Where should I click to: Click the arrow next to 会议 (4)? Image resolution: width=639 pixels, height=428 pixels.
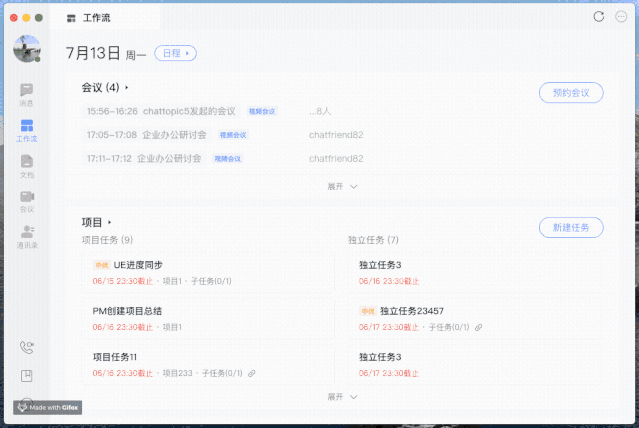click(x=127, y=88)
